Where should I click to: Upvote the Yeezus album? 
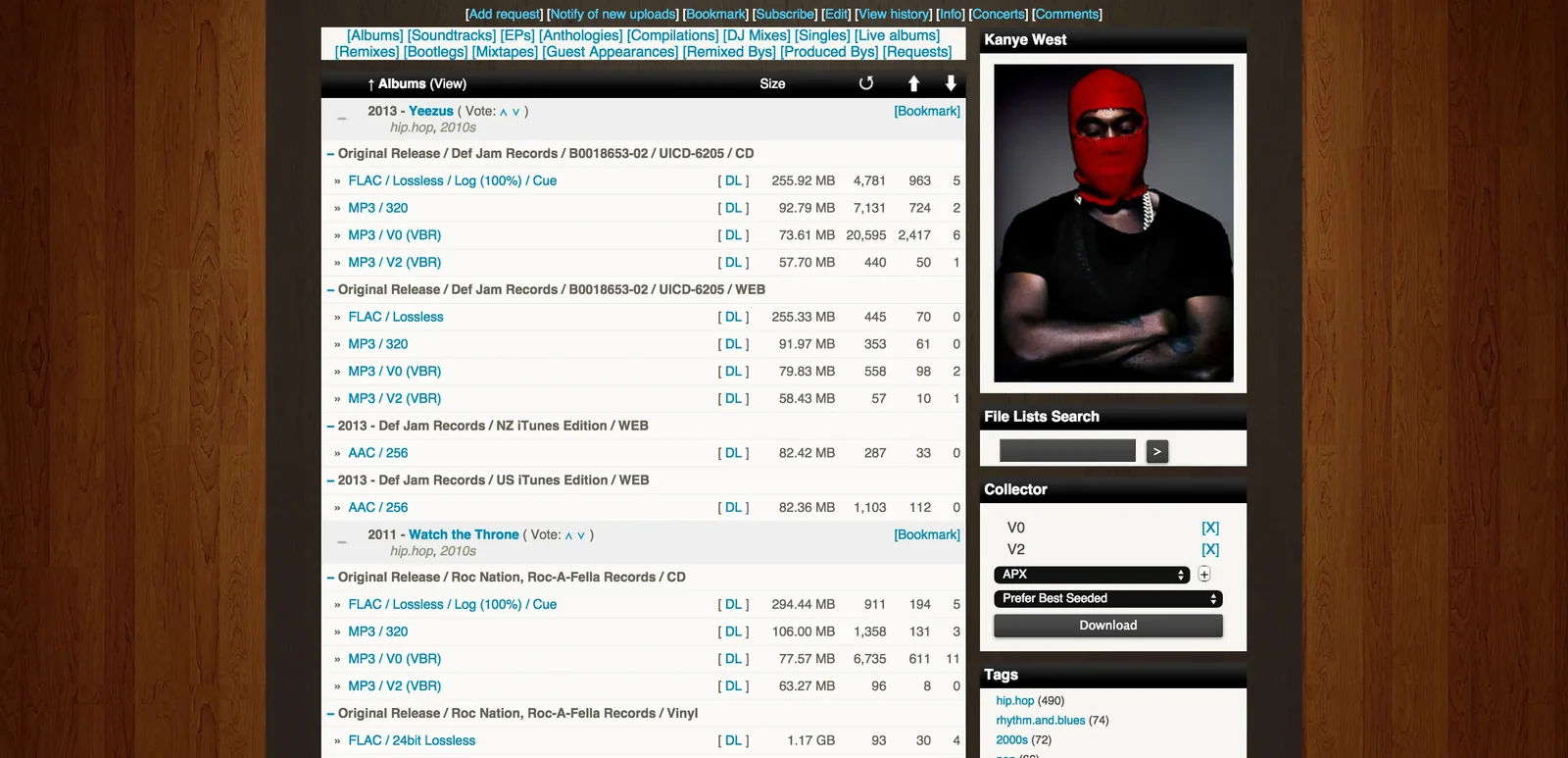point(504,112)
